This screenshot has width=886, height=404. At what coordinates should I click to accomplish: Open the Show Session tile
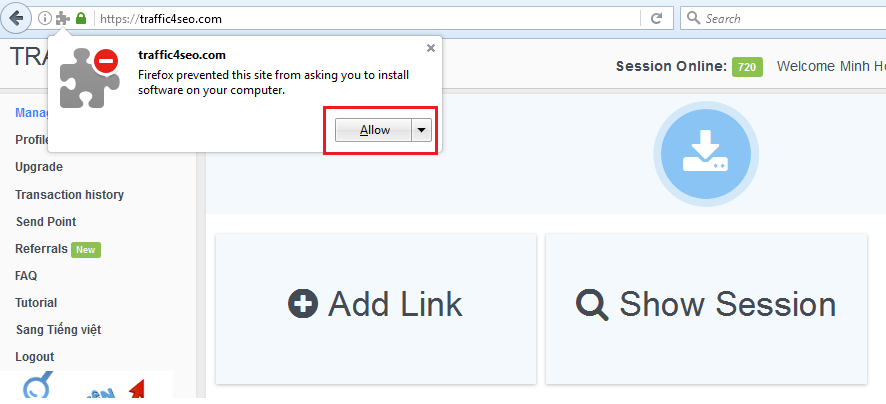[x=705, y=303]
